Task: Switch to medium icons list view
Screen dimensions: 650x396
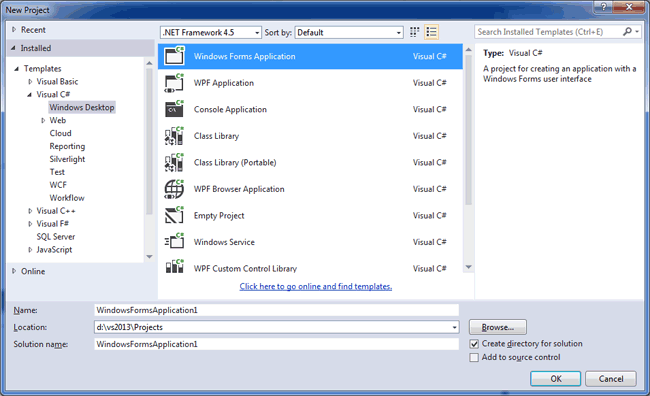Action: (432, 32)
